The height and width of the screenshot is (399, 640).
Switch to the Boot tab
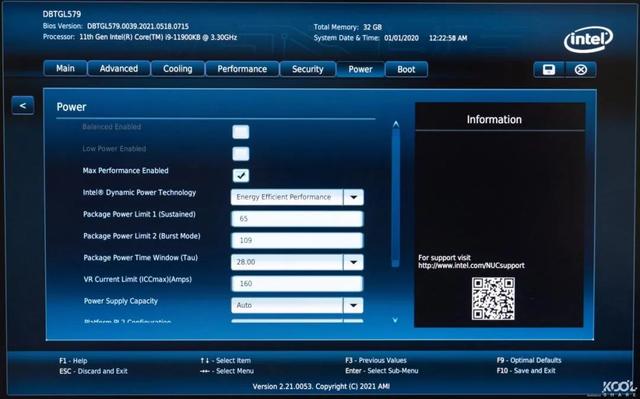coord(406,69)
